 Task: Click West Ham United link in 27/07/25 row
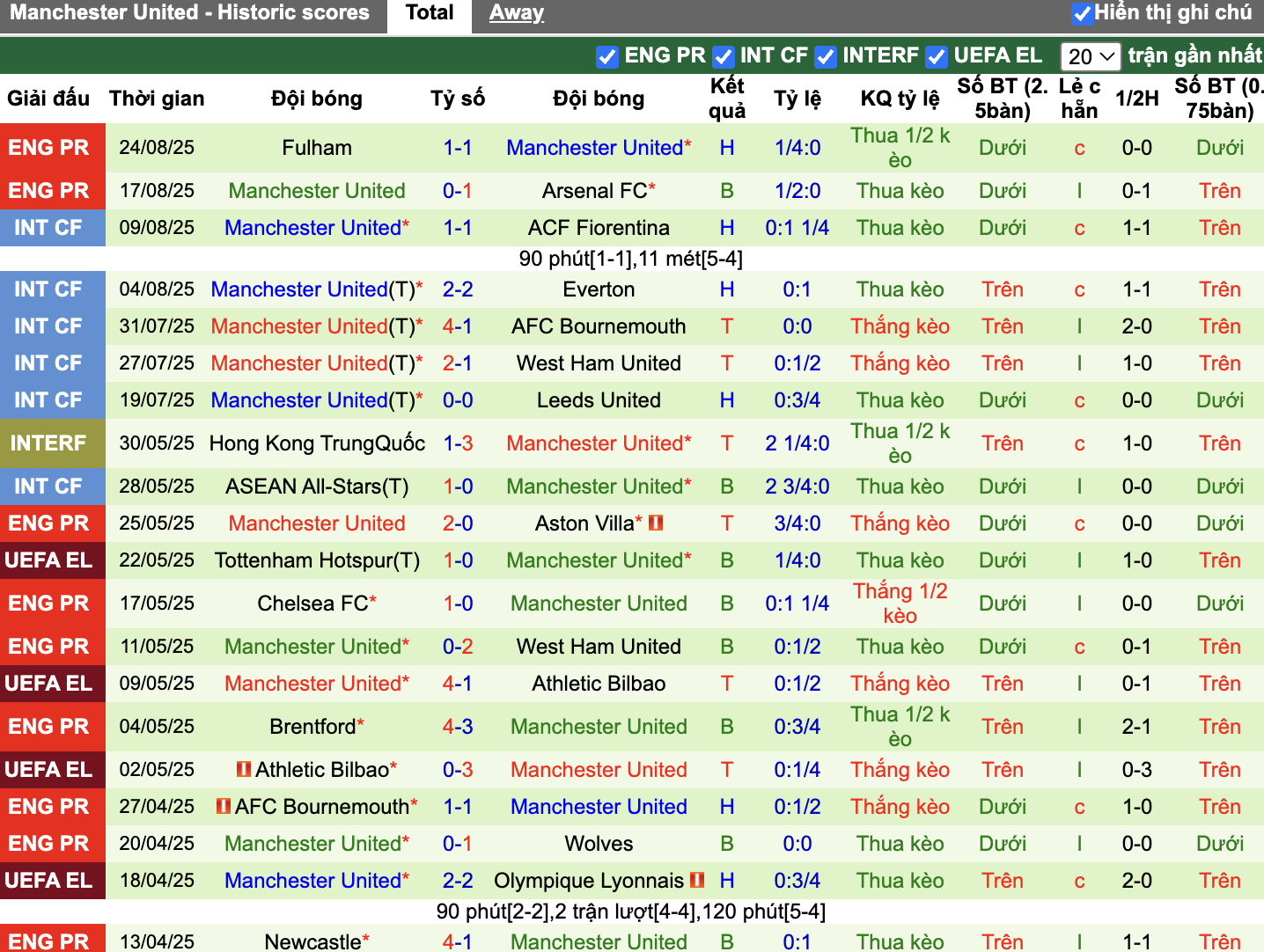[599, 363]
